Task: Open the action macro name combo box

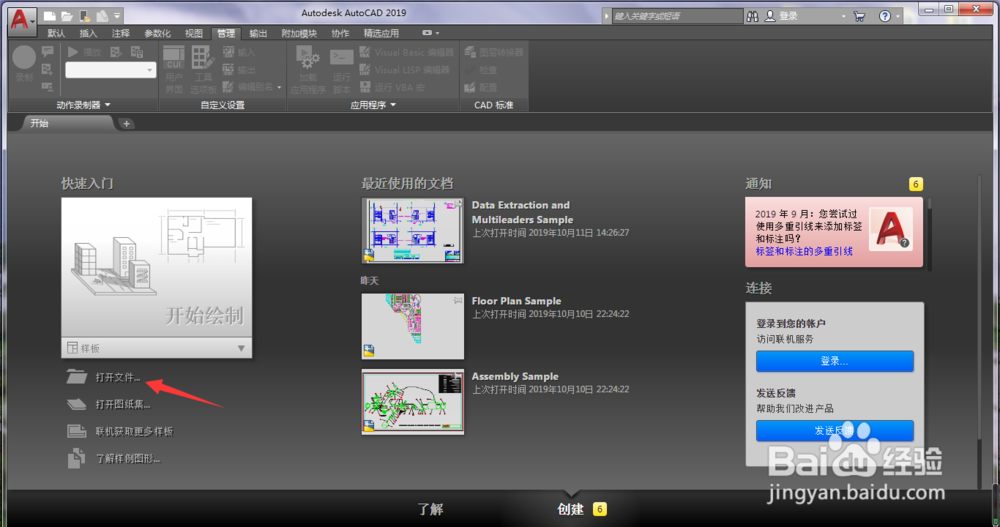Action: pyautogui.click(x=110, y=70)
